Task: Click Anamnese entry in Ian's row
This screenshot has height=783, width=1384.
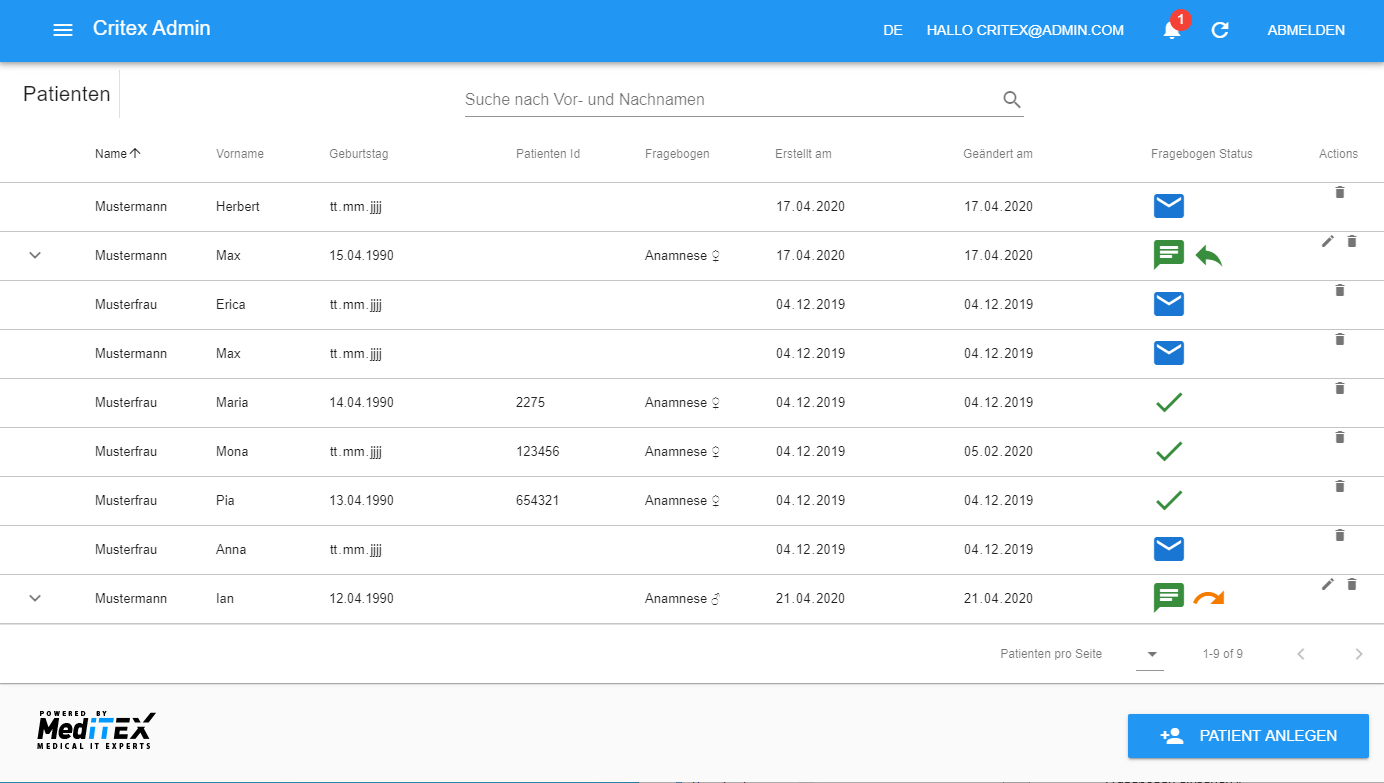Action: point(683,598)
